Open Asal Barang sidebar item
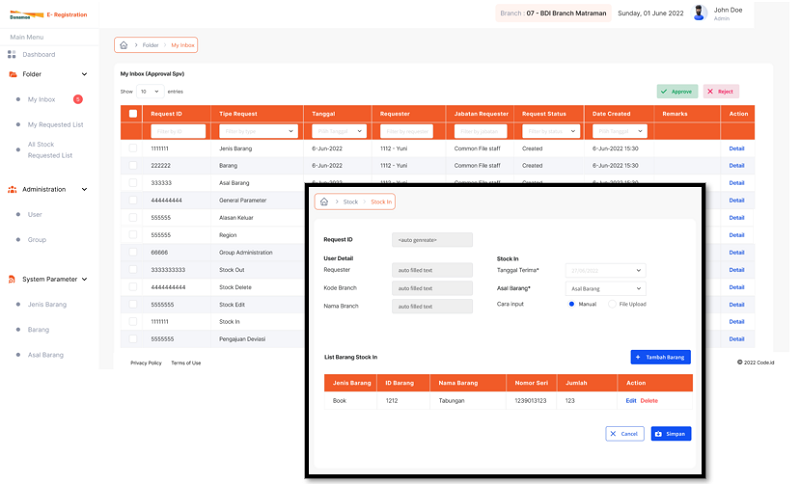Screen dimensions: 800x484 (45, 354)
